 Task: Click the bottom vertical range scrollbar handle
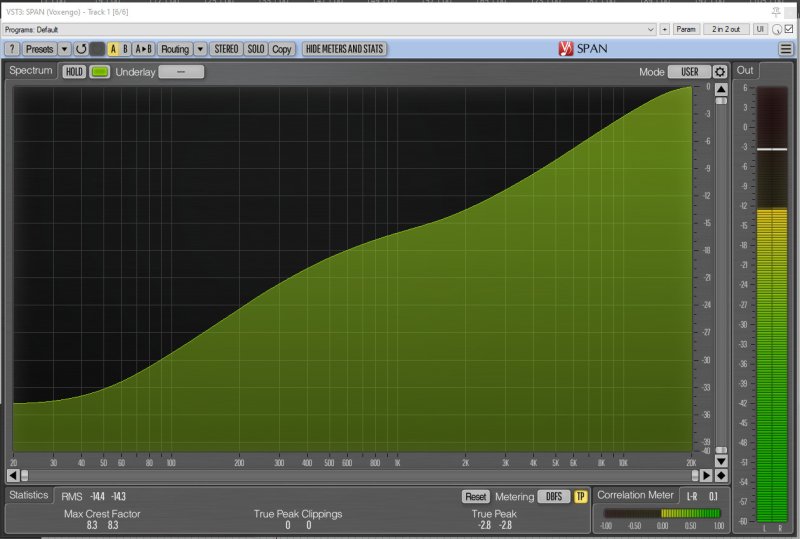721,450
